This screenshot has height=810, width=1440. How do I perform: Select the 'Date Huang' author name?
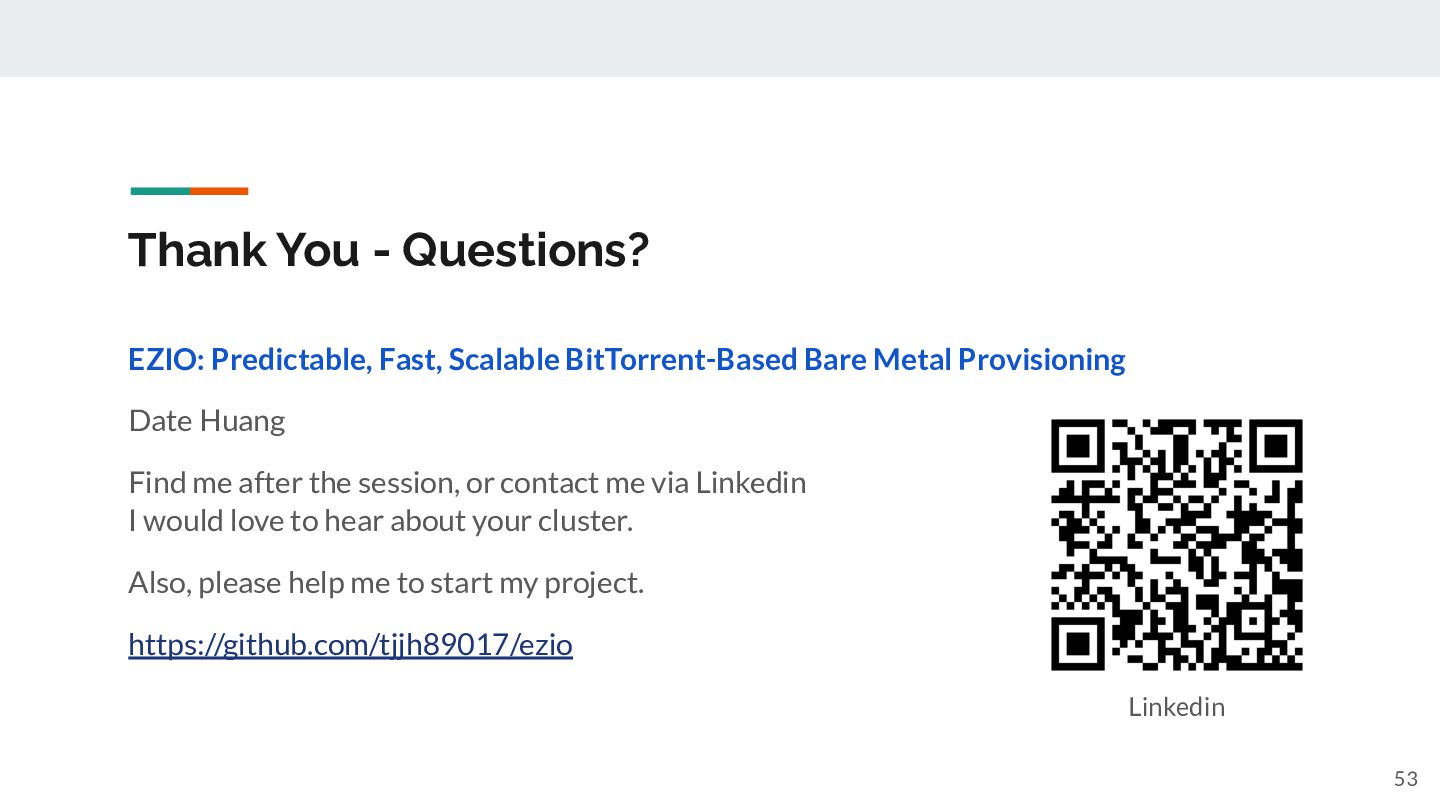click(x=207, y=421)
